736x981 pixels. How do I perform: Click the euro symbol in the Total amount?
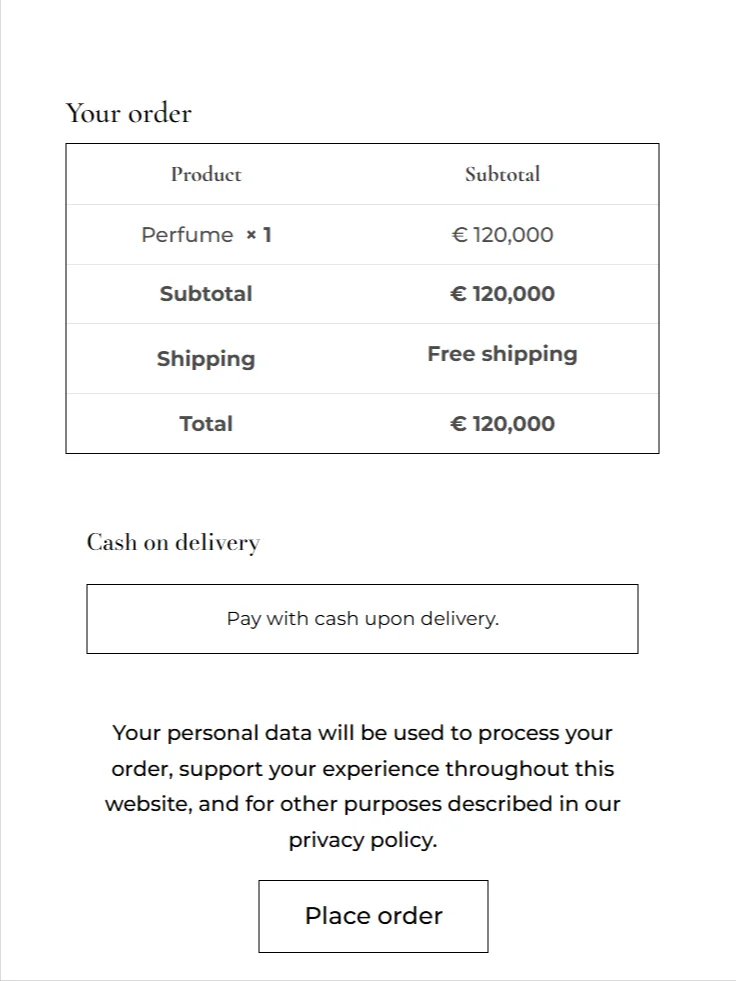tap(459, 424)
